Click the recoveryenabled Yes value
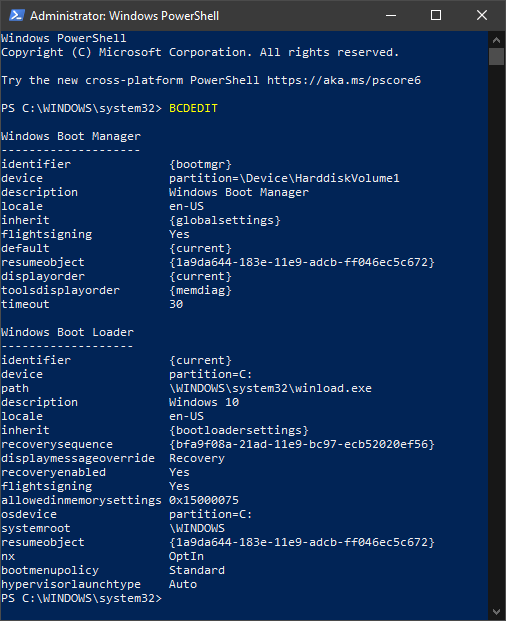This screenshot has height=621, width=506. pyautogui.click(x=179, y=472)
